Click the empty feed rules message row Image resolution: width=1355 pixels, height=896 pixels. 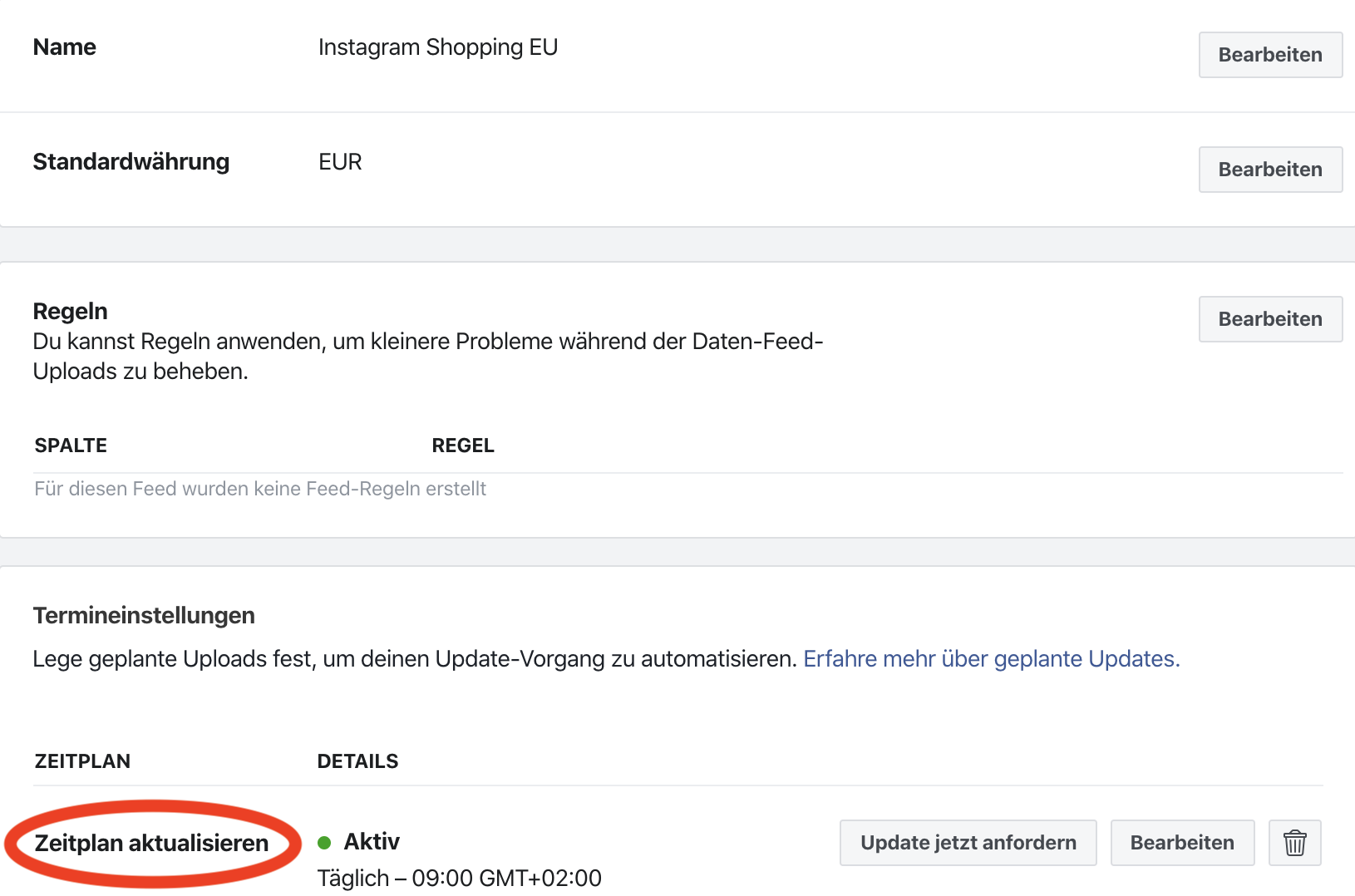click(x=260, y=489)
